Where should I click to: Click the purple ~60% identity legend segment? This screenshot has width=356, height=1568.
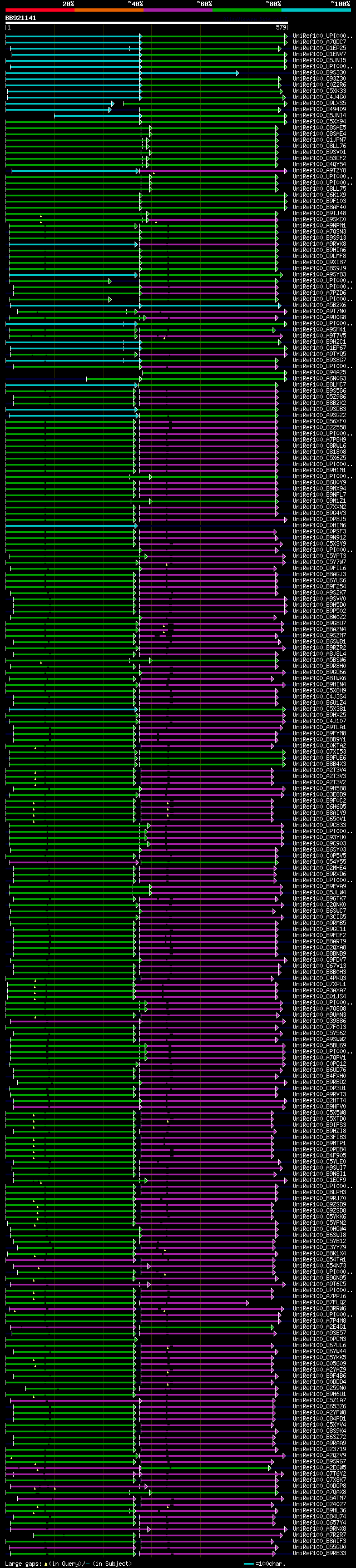(x=177, y=10)
